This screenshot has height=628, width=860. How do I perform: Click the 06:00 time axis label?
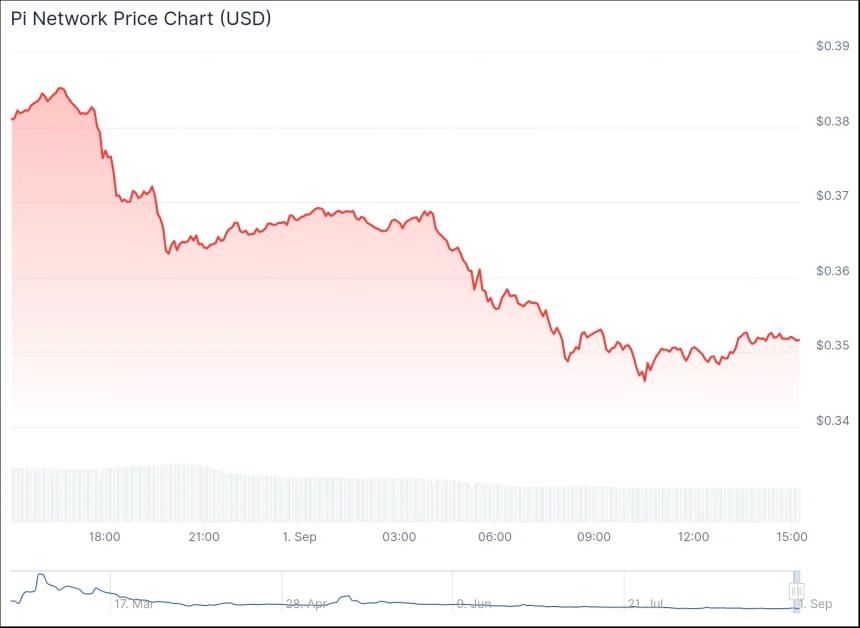(x=495, y=537)
